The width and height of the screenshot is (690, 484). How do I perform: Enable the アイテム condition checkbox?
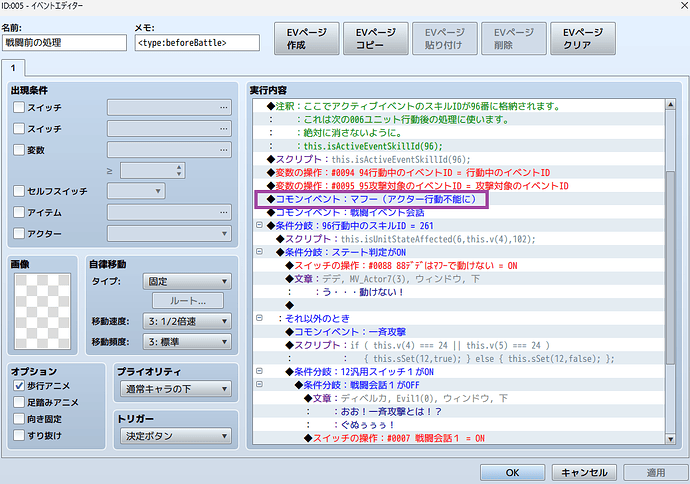point(19,212)
